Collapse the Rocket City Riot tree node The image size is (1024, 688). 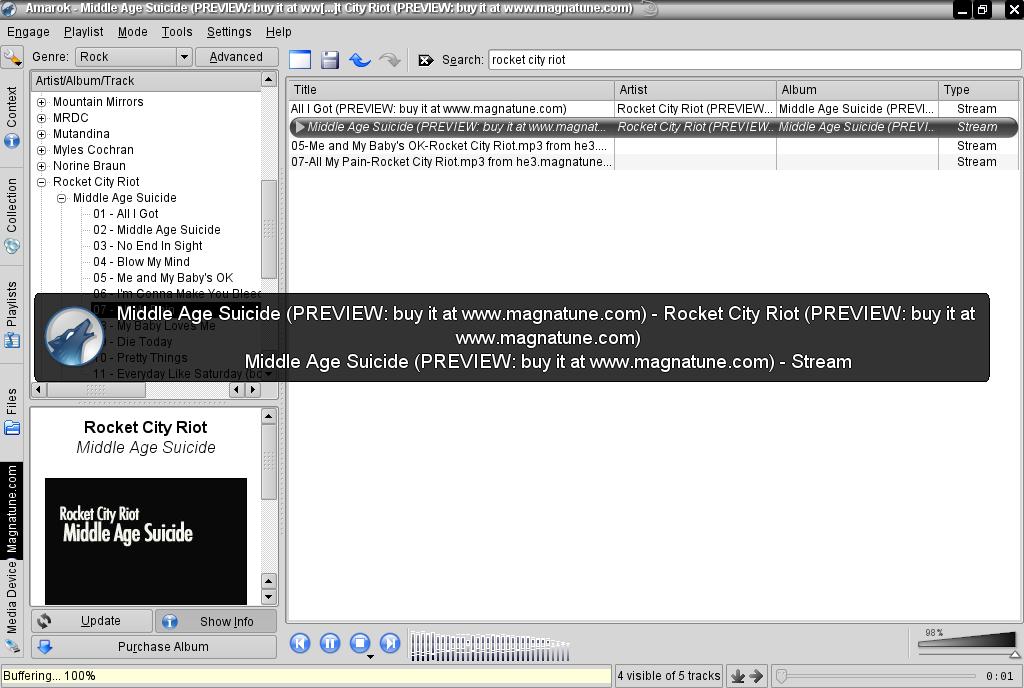point(42,182)
